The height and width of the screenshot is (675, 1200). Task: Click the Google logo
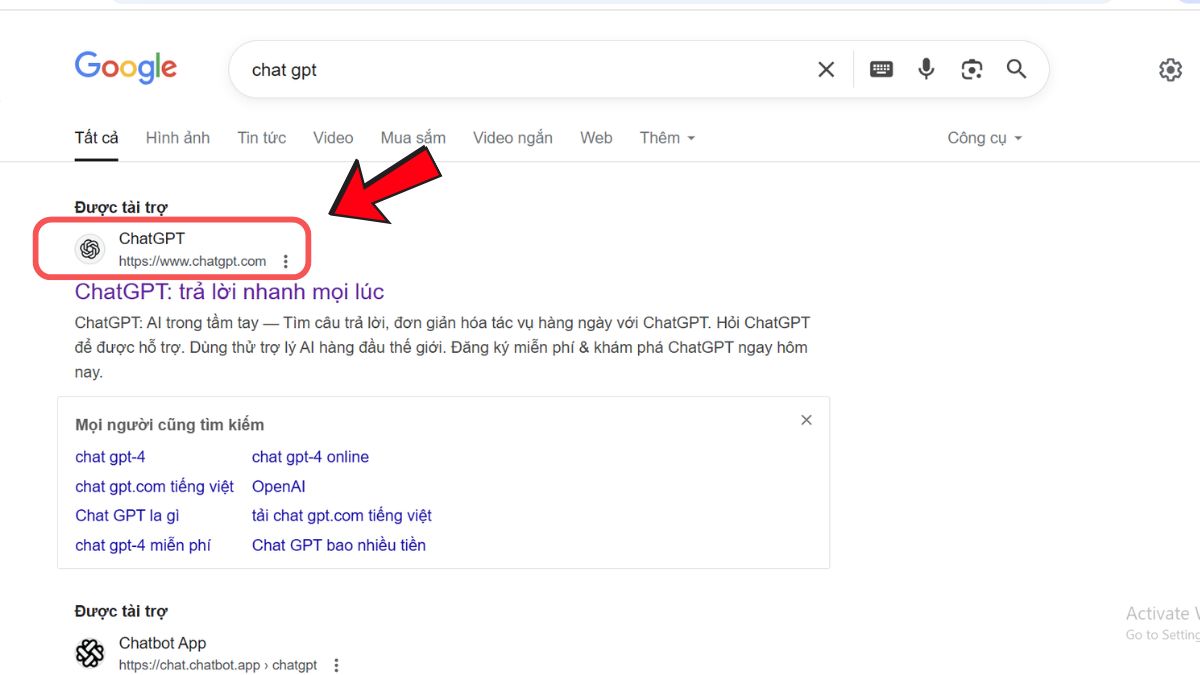[126, 68]
